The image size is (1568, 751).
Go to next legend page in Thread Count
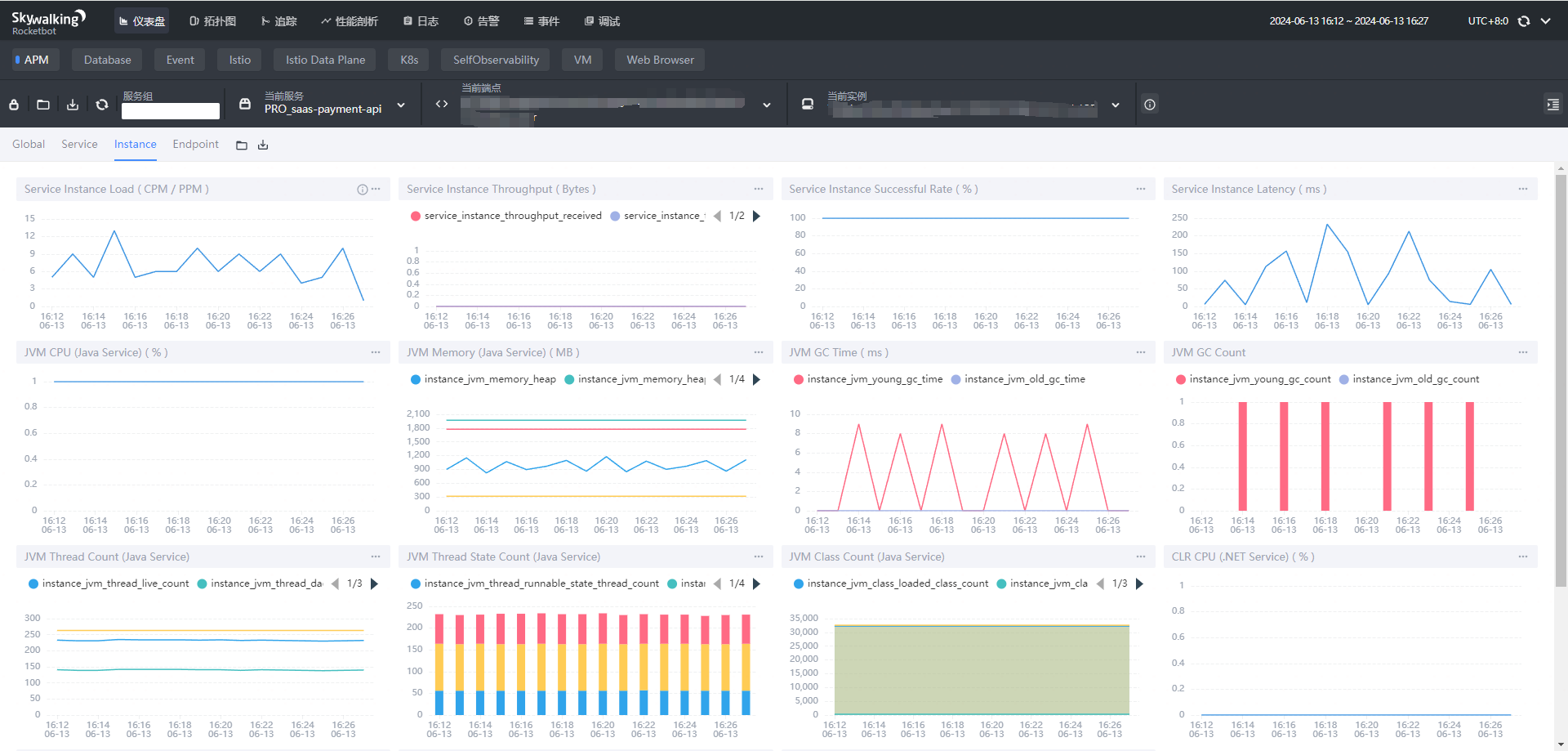(374, 583)
